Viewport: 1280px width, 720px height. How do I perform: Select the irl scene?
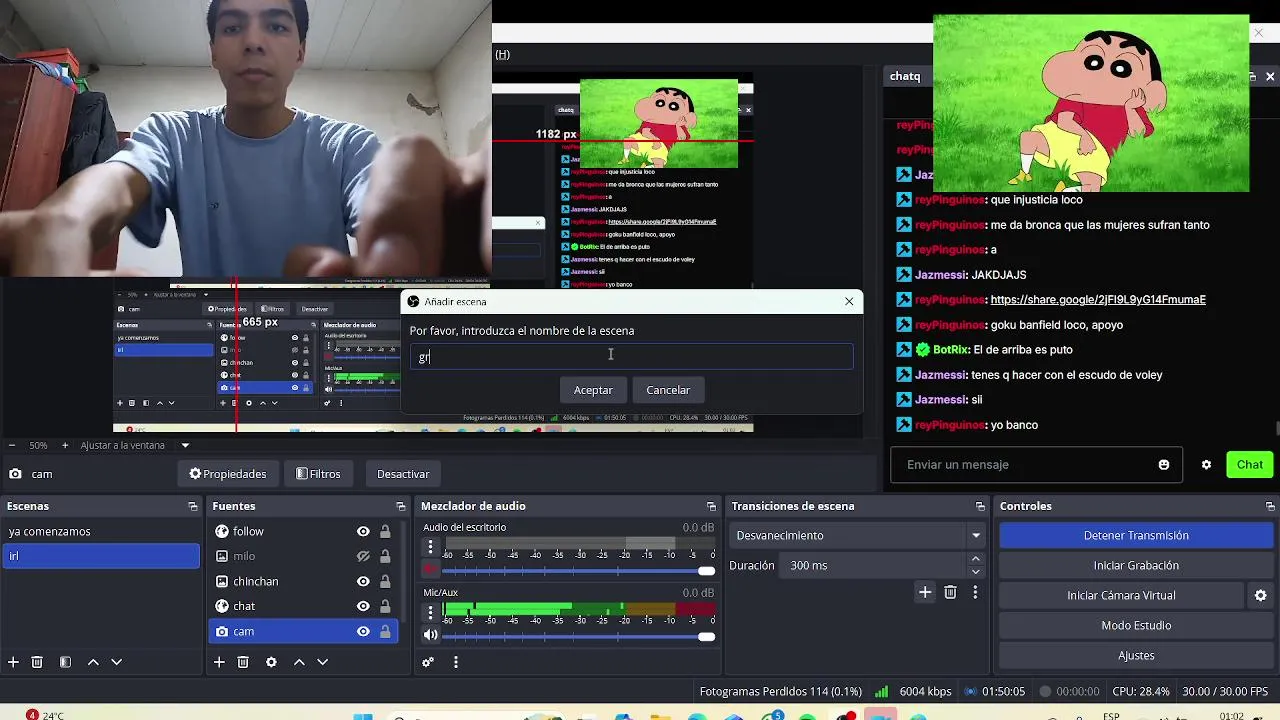pos(101,556)
